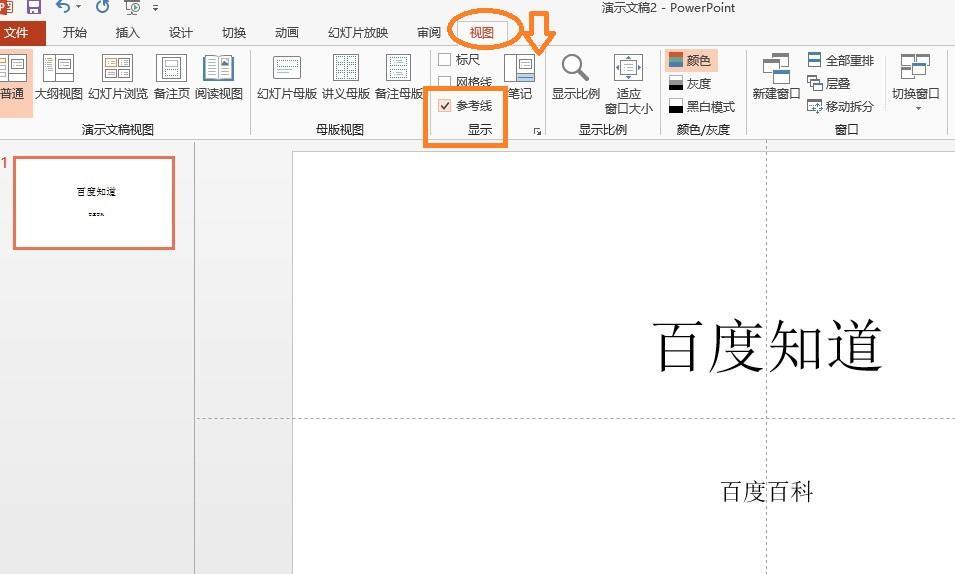Viewport: 955px width, 574px height.
Task: Open the Undo history dropdown arrow
Action: 79,7
